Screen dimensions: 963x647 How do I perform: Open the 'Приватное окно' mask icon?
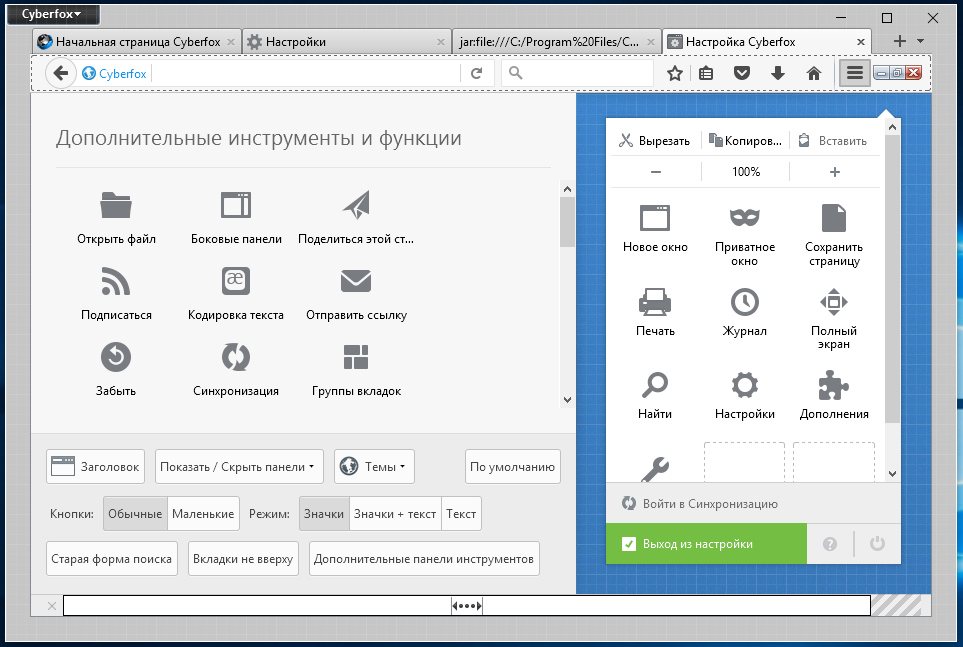tap(744, 218)
